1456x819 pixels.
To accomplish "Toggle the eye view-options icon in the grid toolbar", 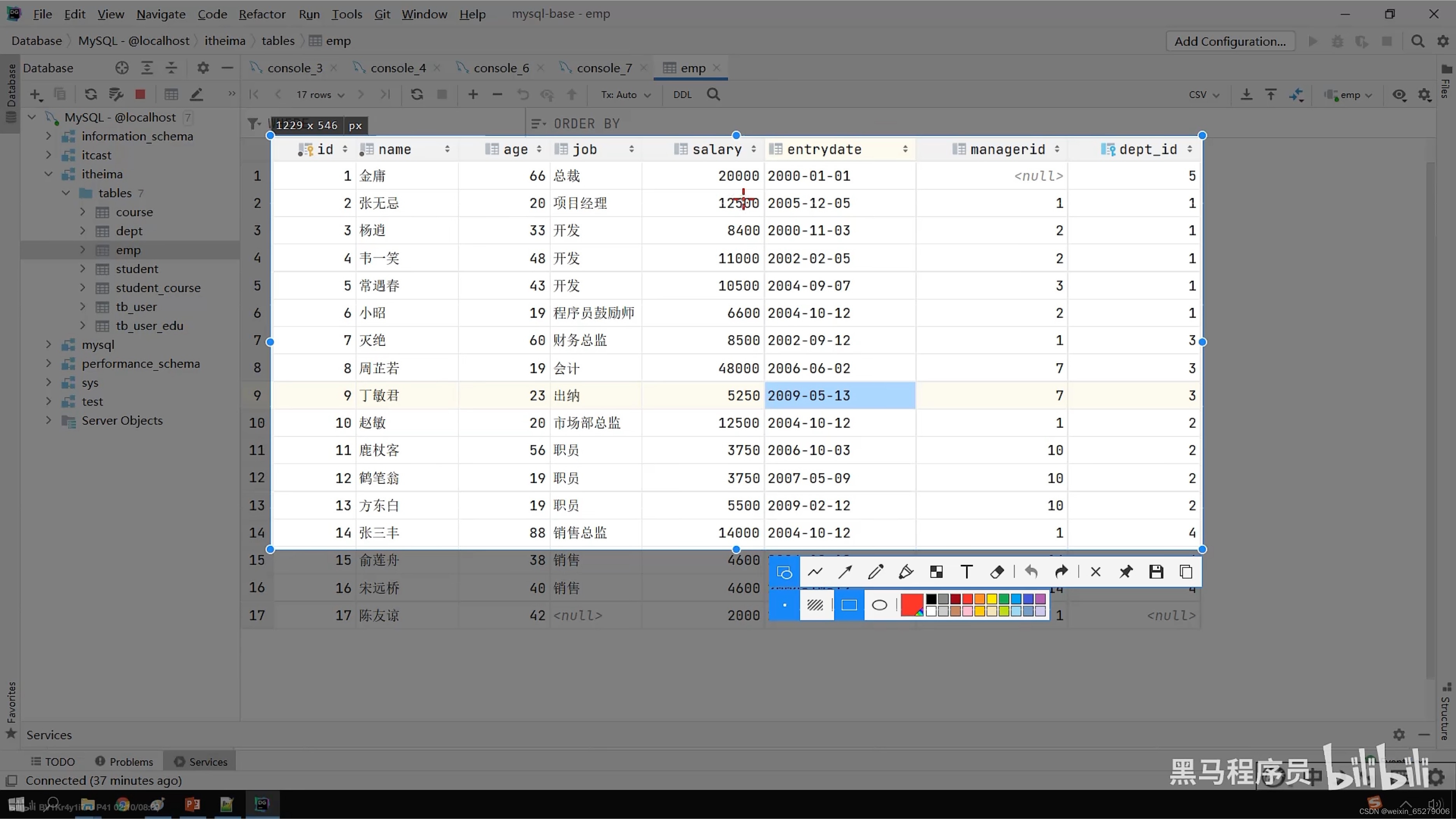I will tap(1399, 95).
